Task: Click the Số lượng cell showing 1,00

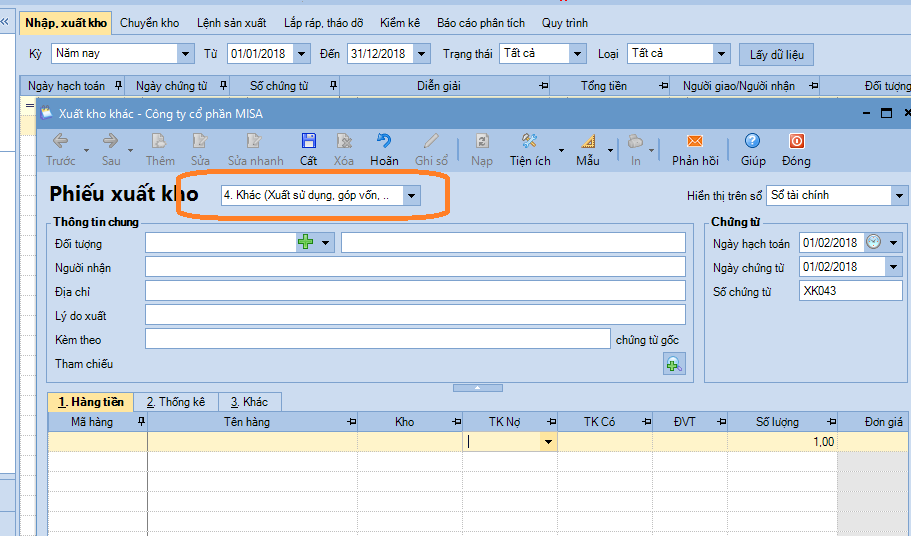Action: 782,442
